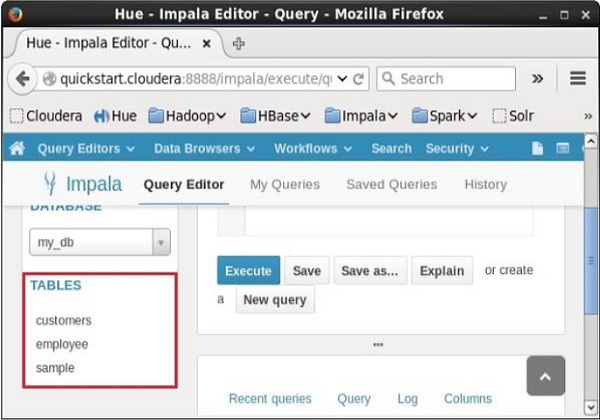The image size is (600, 420).
Task: Open the Query Editors dropdown menu
Action: [85, 149]
